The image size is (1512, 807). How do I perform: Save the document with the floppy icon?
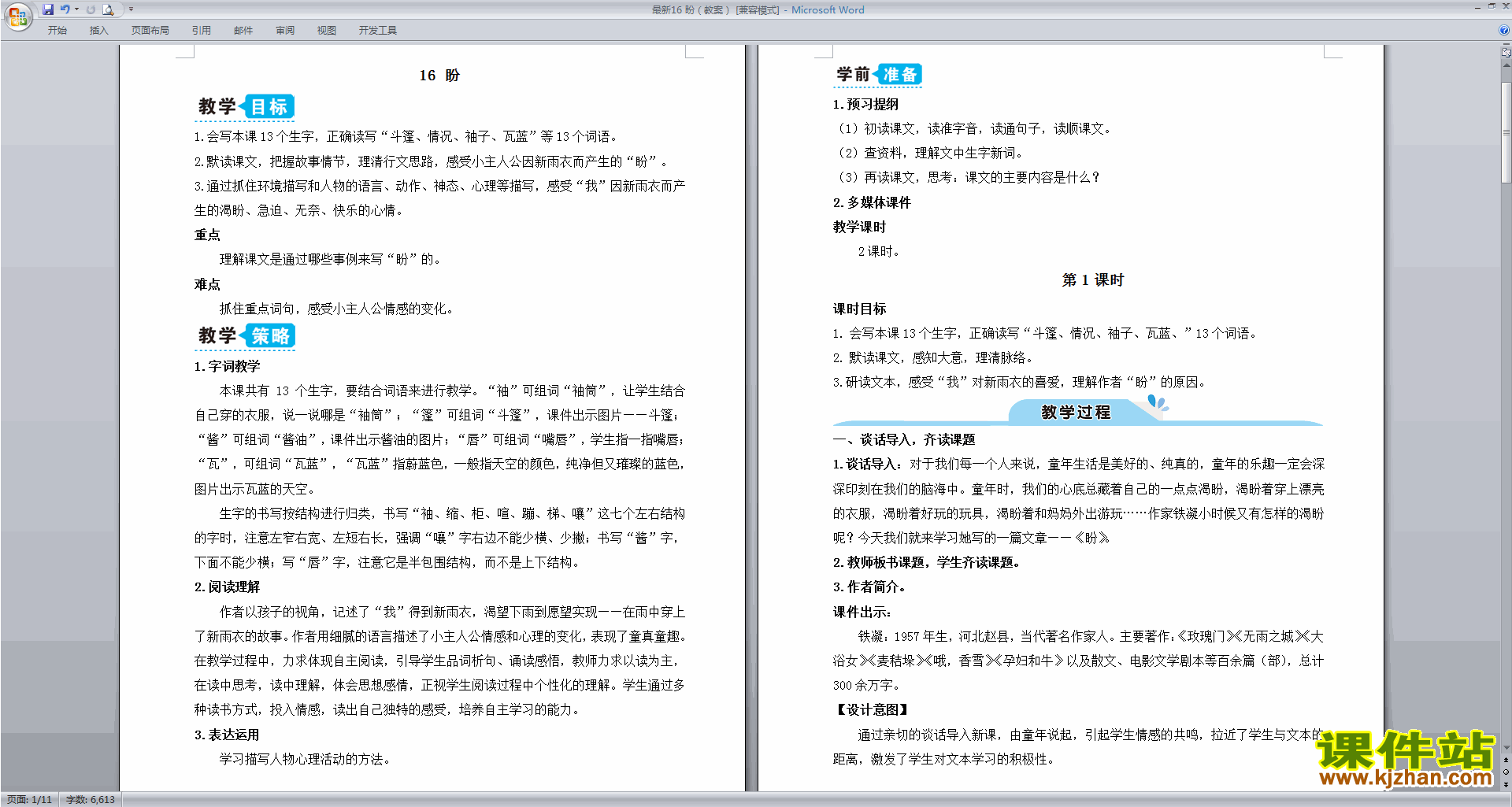[x=48, y=9]
